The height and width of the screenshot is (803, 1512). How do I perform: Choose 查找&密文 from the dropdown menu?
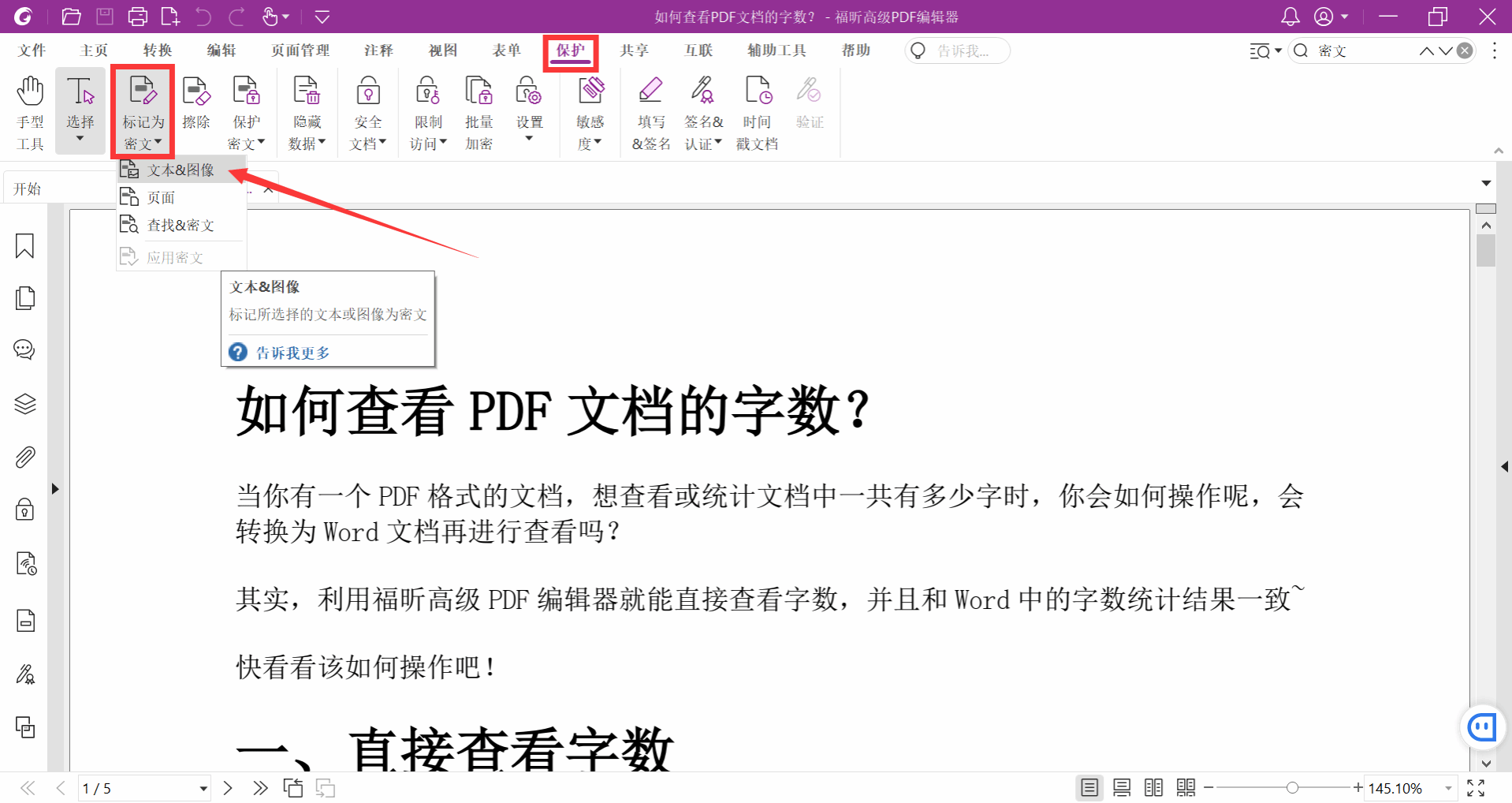point(181,226)
